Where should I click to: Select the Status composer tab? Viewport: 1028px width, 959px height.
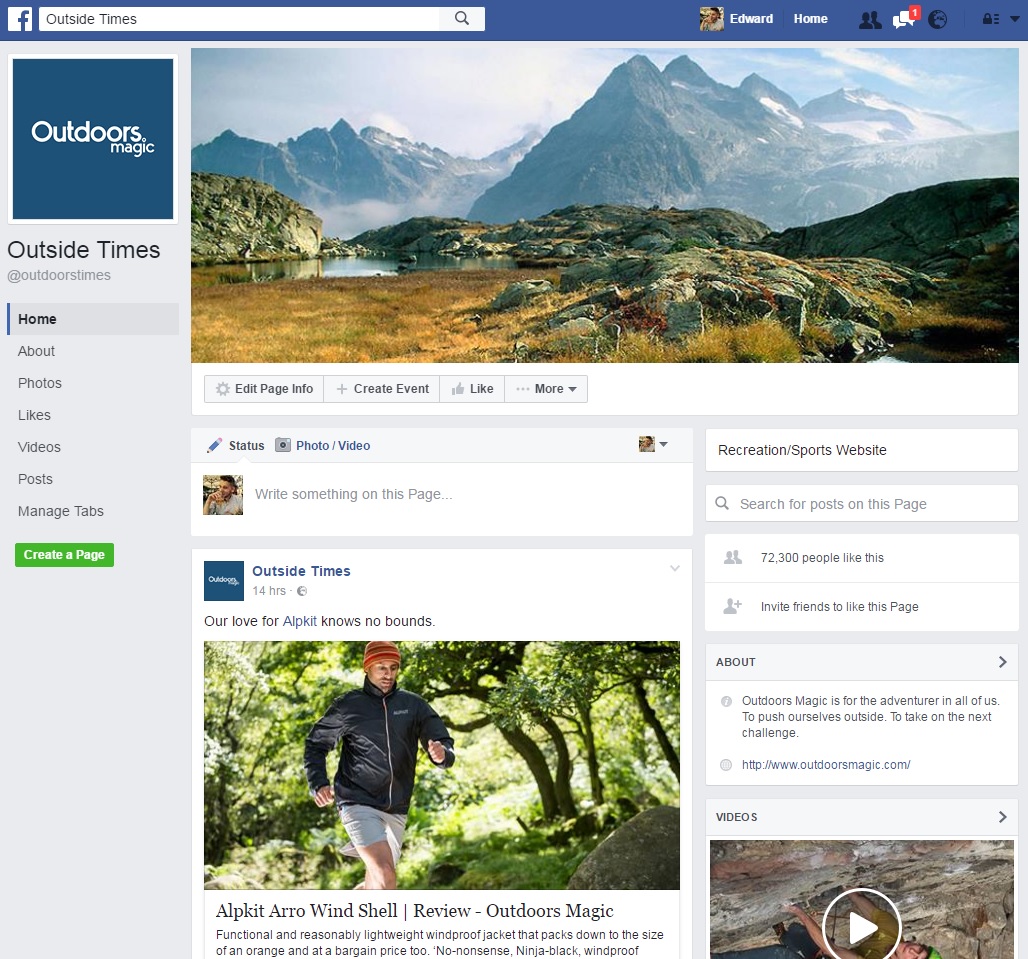pyautogui.click(x=247, y=446)
